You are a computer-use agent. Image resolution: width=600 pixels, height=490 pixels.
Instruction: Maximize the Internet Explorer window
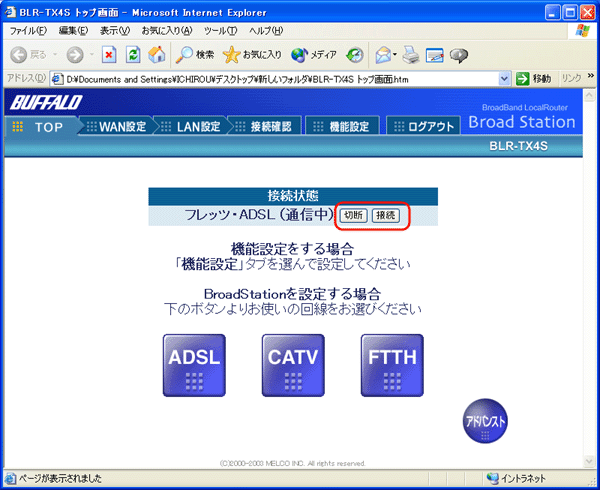570,13
